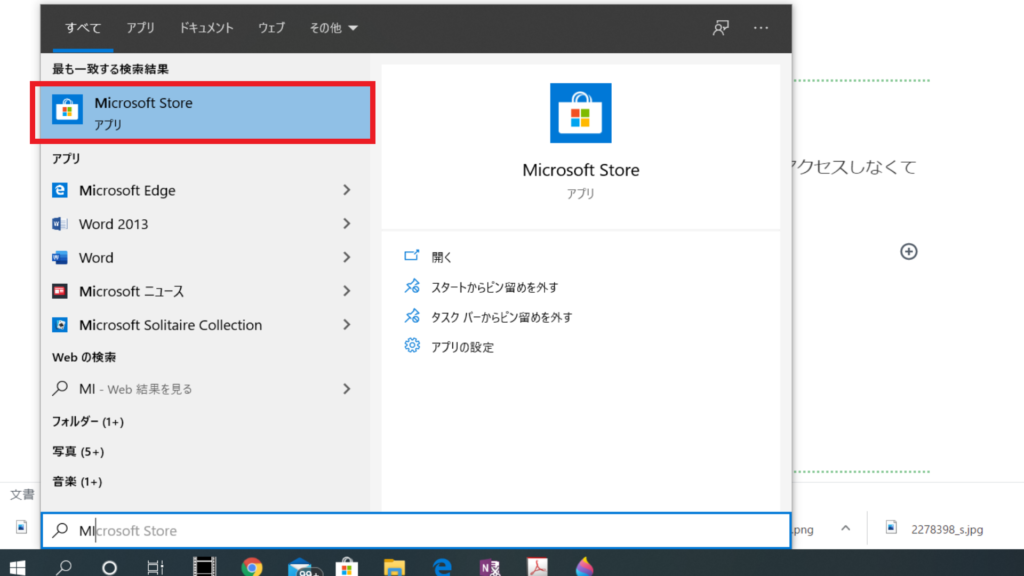
Task: Click the film strip app icon on taskbar
Action: click(204, 567)
